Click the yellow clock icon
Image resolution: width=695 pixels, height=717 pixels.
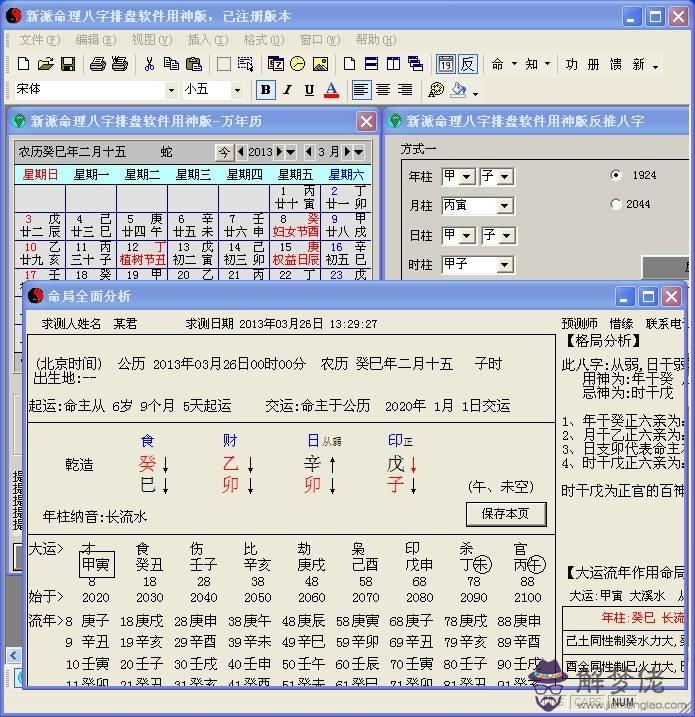pos(298,64)
